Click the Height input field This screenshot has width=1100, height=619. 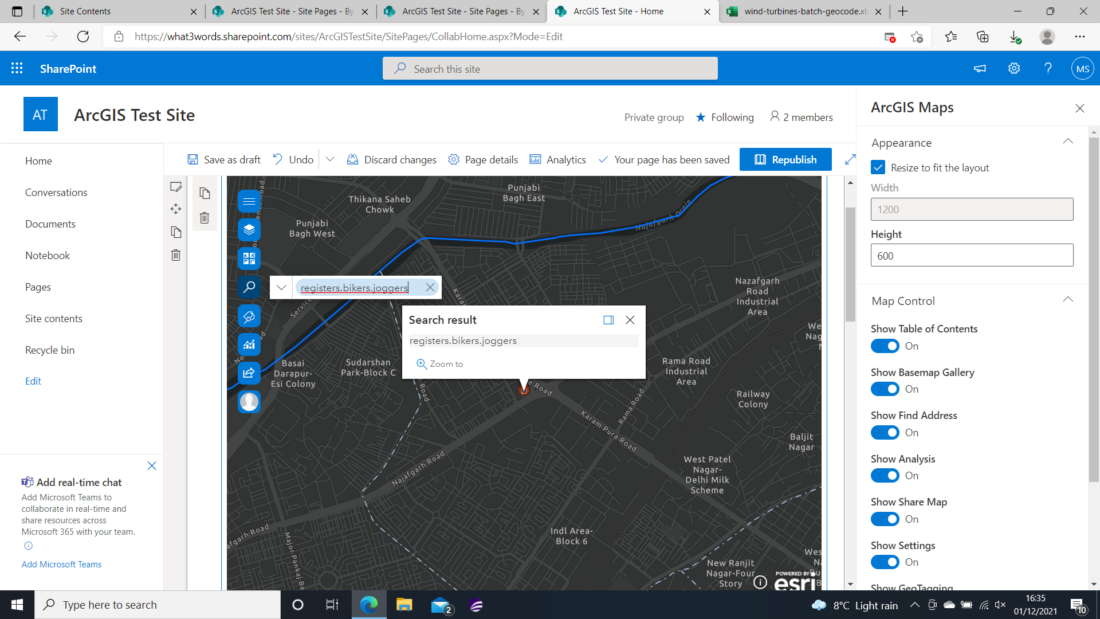pos(972,255)
